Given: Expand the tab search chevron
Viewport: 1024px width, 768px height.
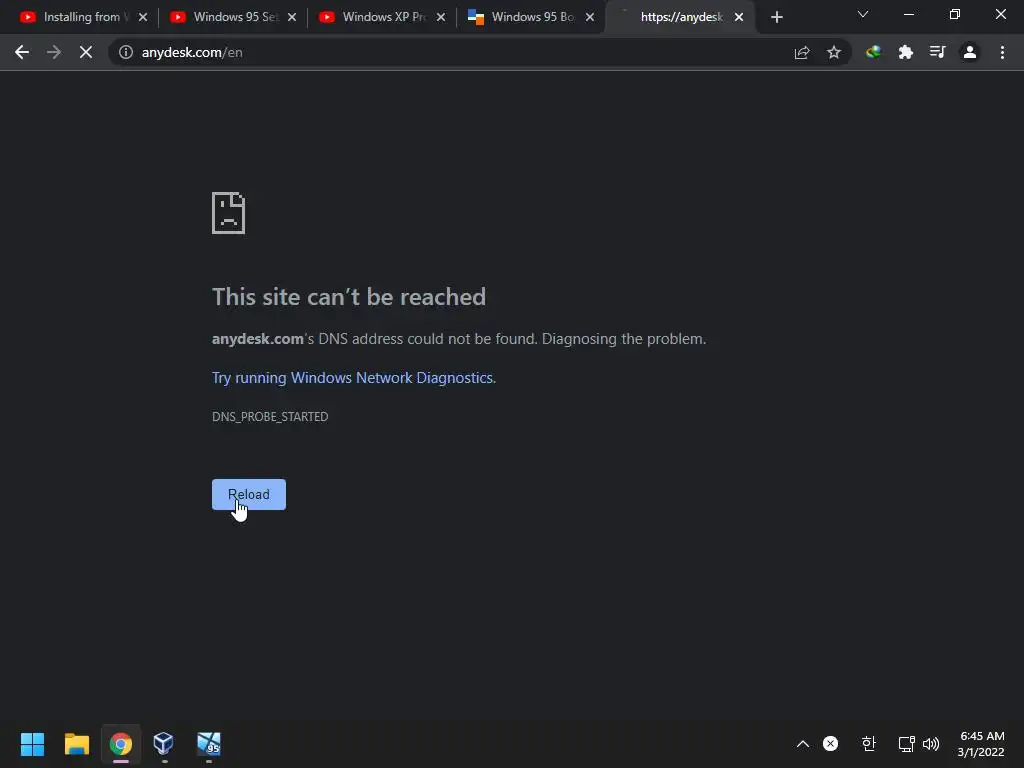Looking at the screenshot, I should coord(863,14).
